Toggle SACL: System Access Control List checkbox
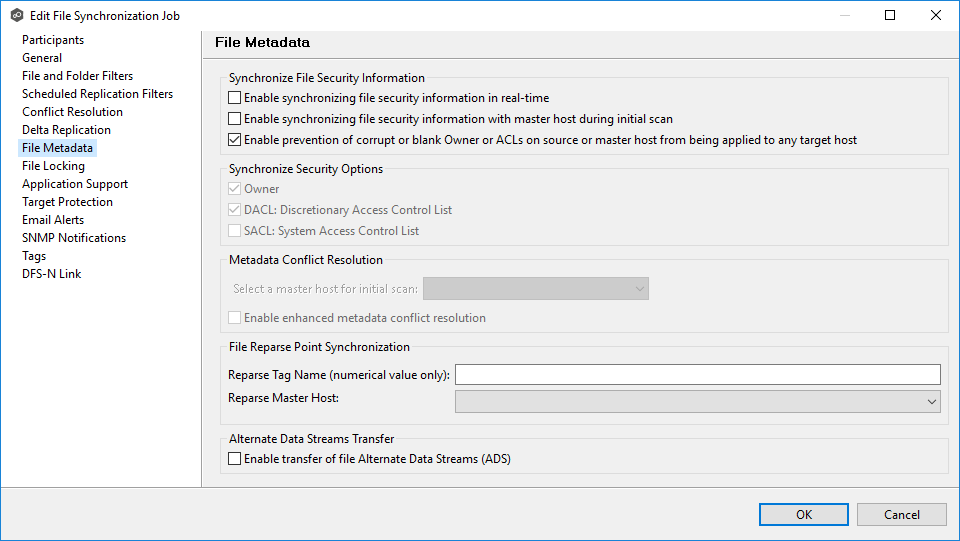The image size is (960, 541). click(234, 231)
